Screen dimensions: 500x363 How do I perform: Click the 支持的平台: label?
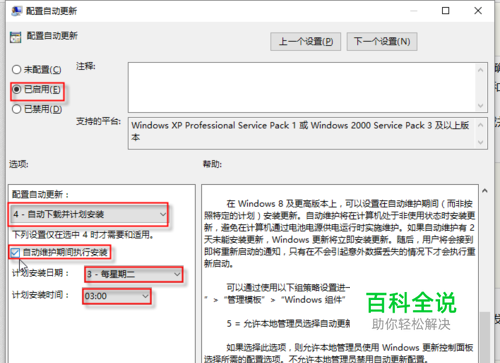tap(98, 121)
